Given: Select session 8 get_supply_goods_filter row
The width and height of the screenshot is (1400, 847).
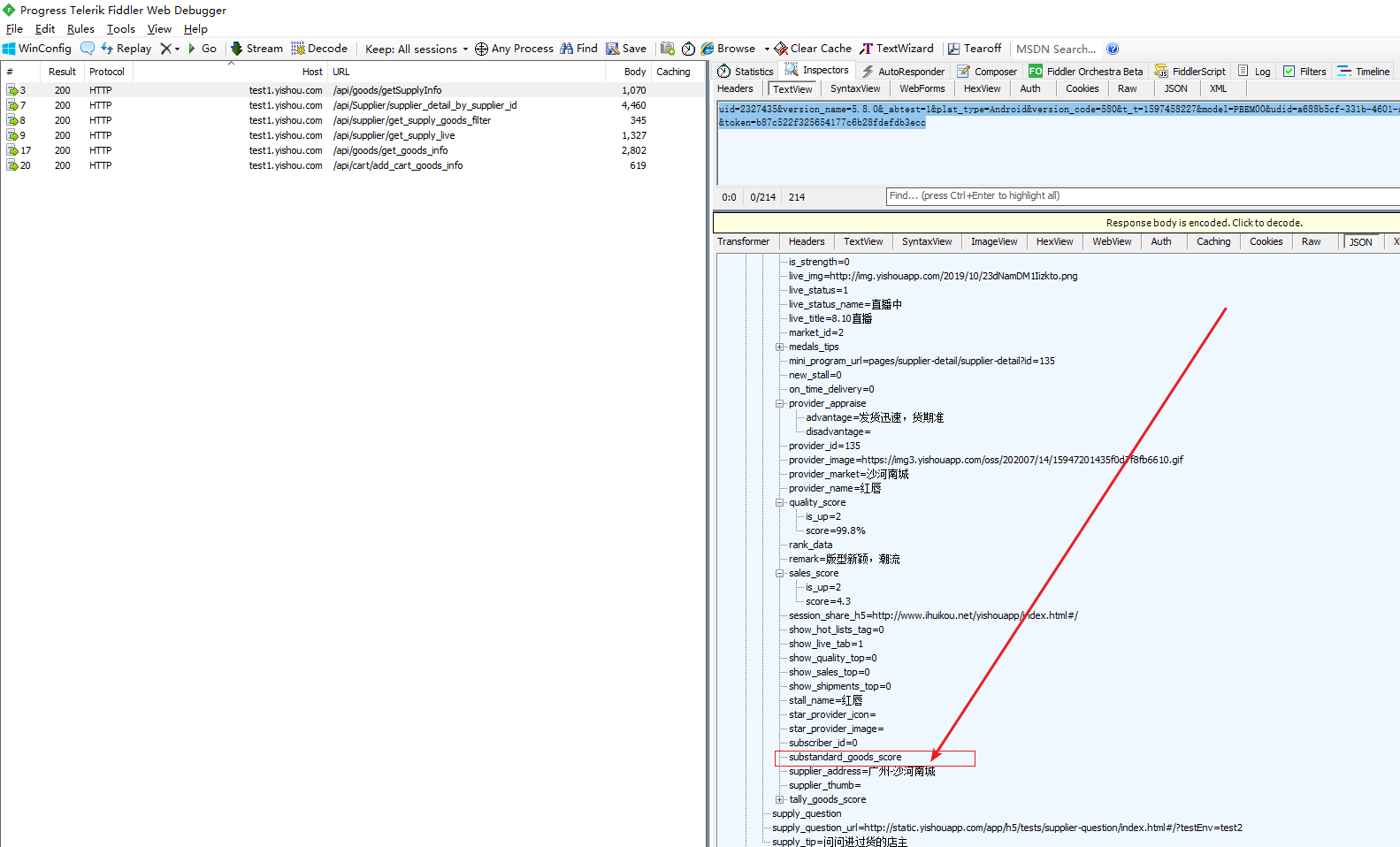Looking at the screenshot, I should click(354, 120).
